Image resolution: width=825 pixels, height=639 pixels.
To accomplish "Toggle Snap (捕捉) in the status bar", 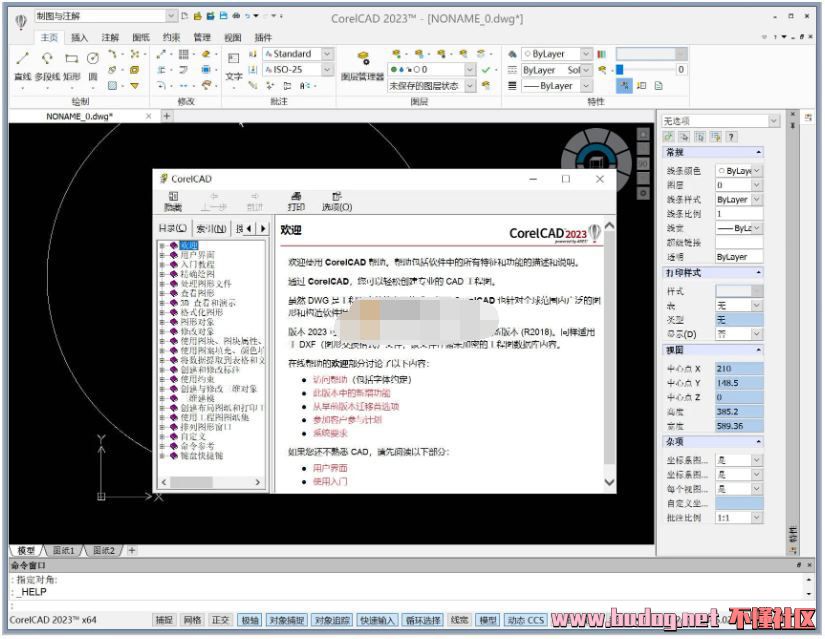I will (x=164, y=620).
